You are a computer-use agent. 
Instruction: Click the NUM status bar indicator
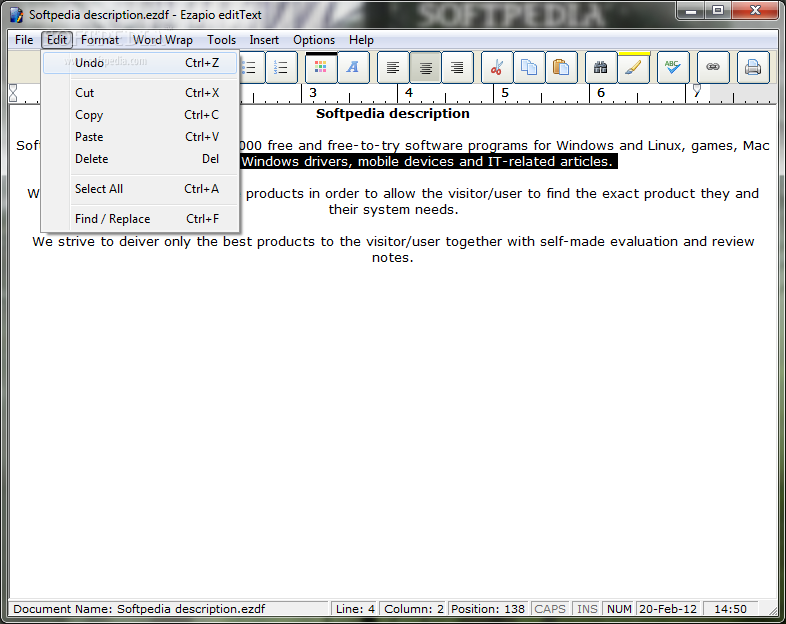(x=619, y=609)
